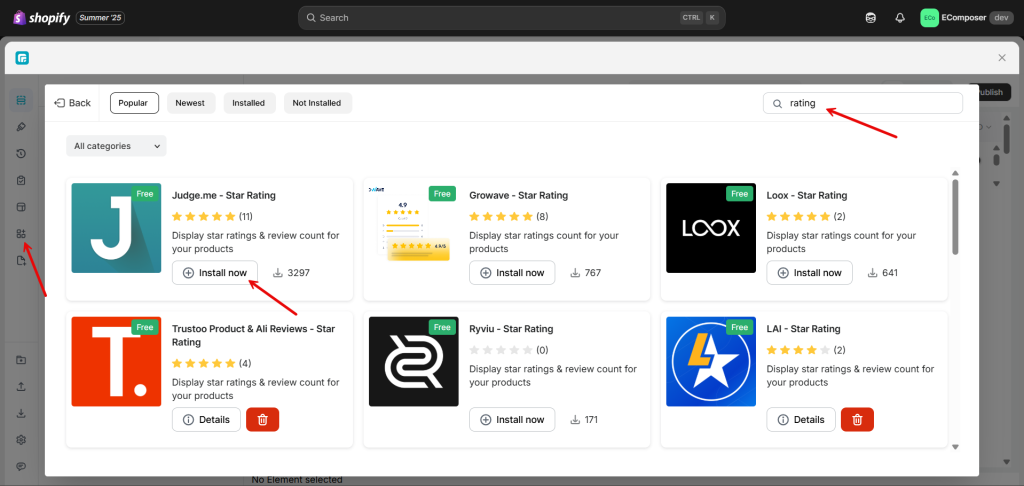Click the Ryviu logo thumbnail
1024x486 pixels.
pos(413,361)
